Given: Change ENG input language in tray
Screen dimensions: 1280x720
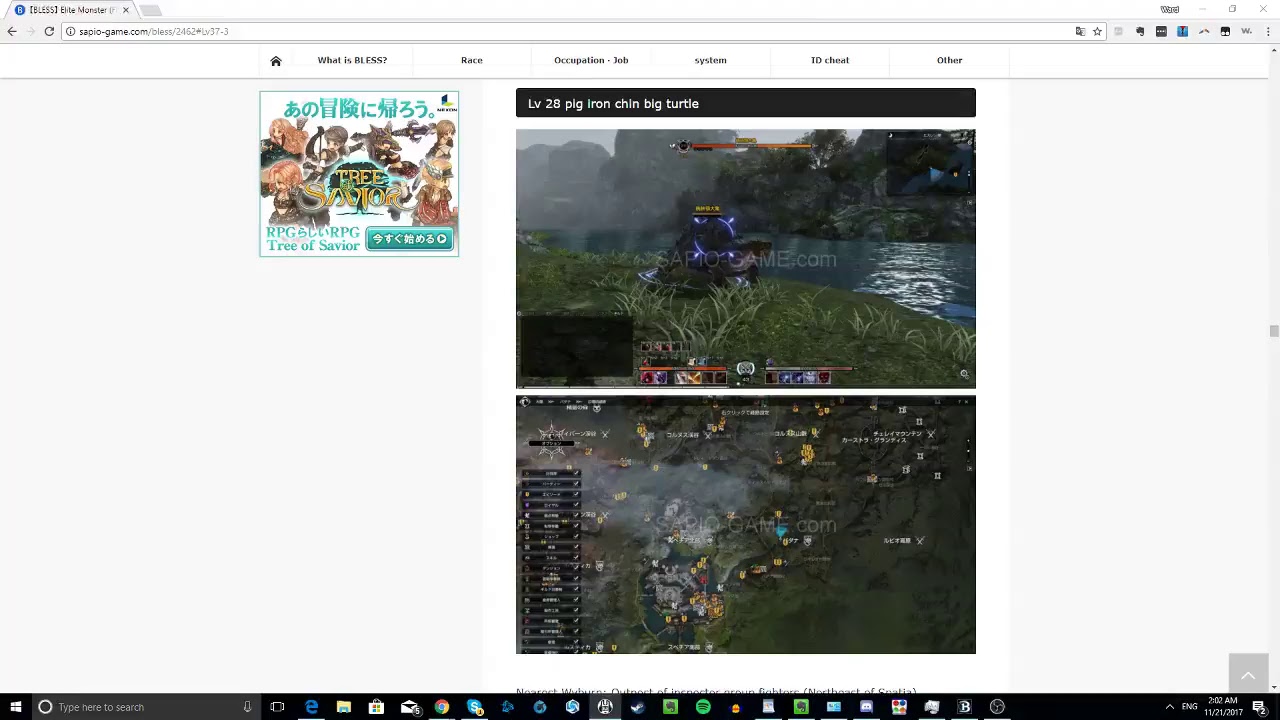Looking at the screenshot, I should (x=1190, y=707).
